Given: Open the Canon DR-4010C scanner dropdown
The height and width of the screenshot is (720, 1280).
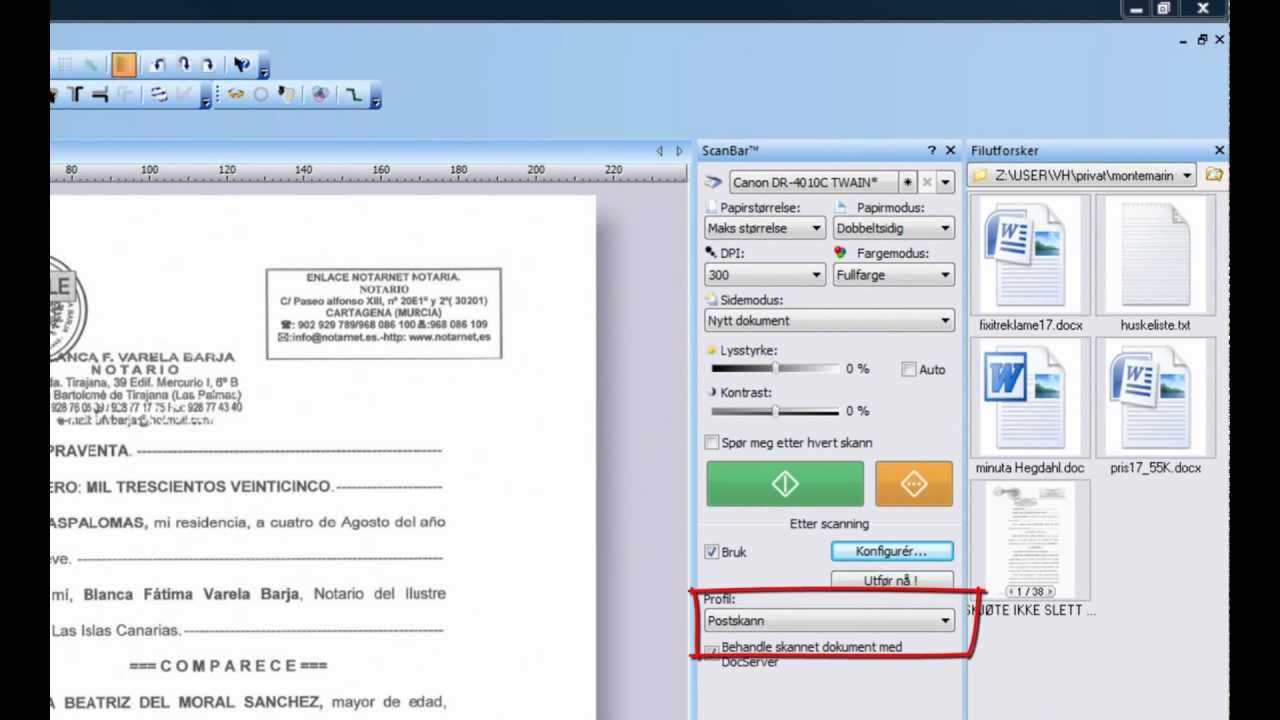Looking at the screenshot, I should pyautogui.click(x=945, y=182).
